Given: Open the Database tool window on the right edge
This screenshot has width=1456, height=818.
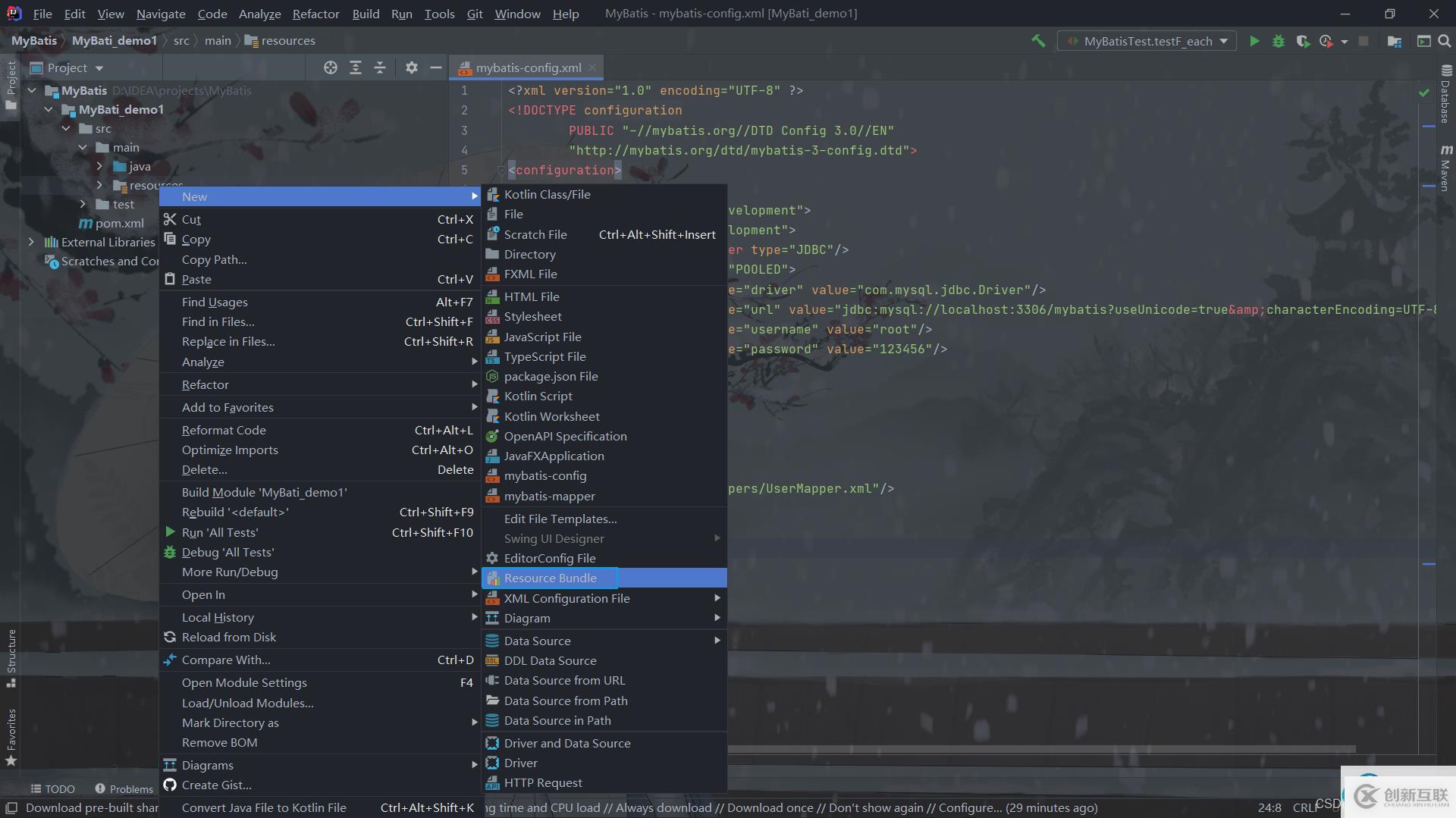Looking at the screenshot, I should (x=1445, y=94).
